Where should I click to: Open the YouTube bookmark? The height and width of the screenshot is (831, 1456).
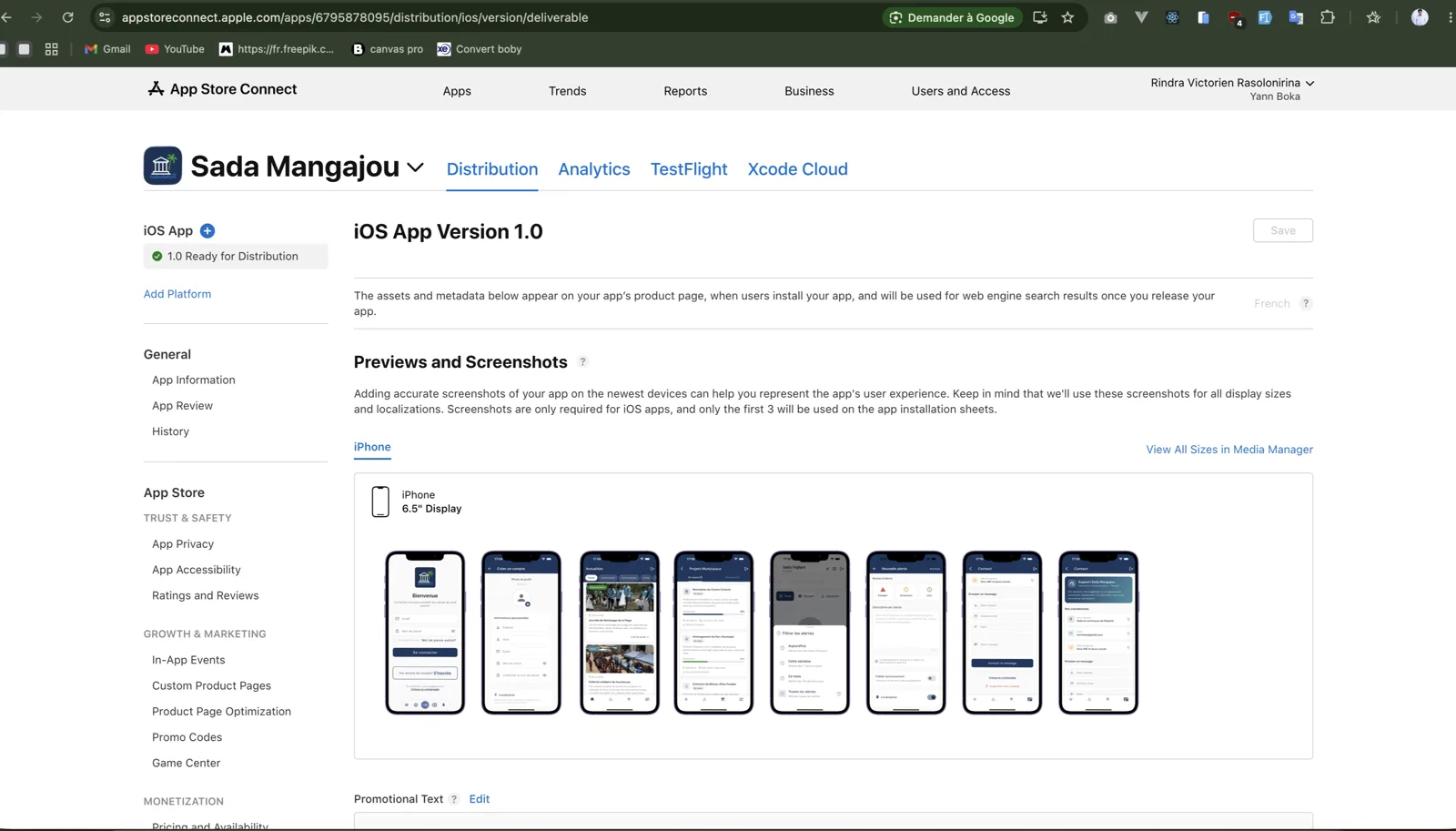pos(175,49)
